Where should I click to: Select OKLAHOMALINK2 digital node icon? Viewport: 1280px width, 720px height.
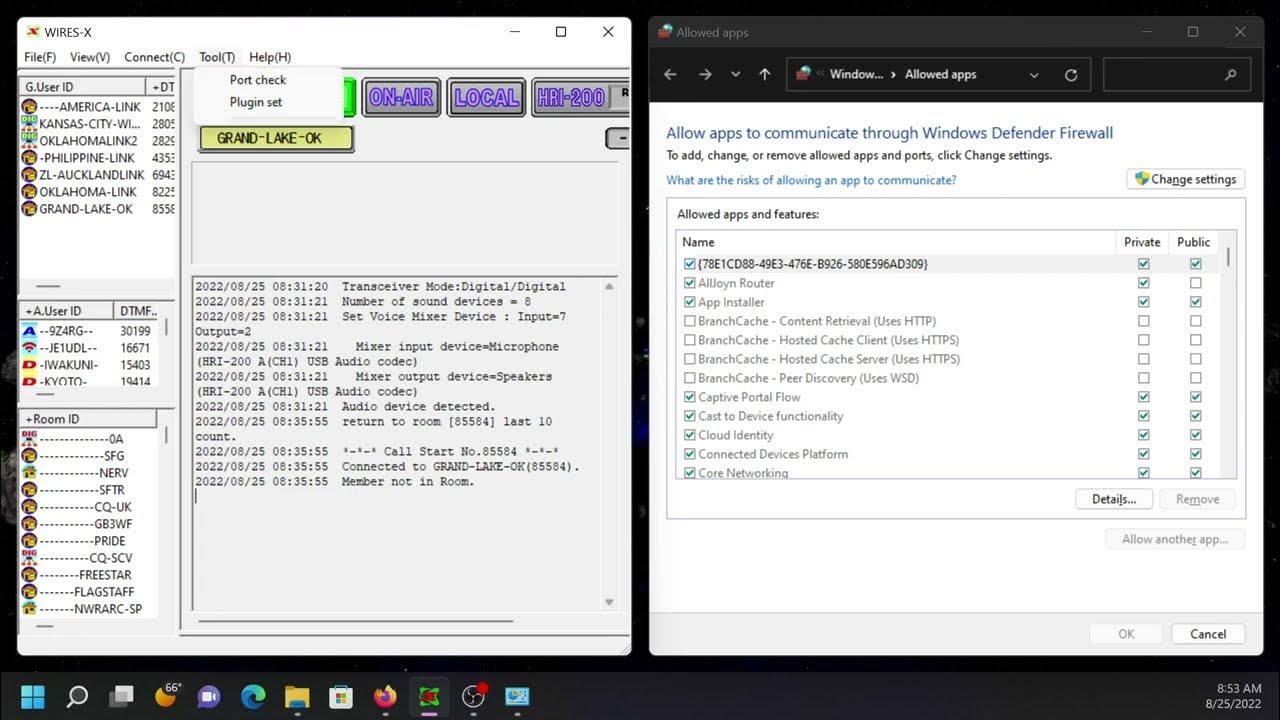pyautogui.click(x=29, y=141)
